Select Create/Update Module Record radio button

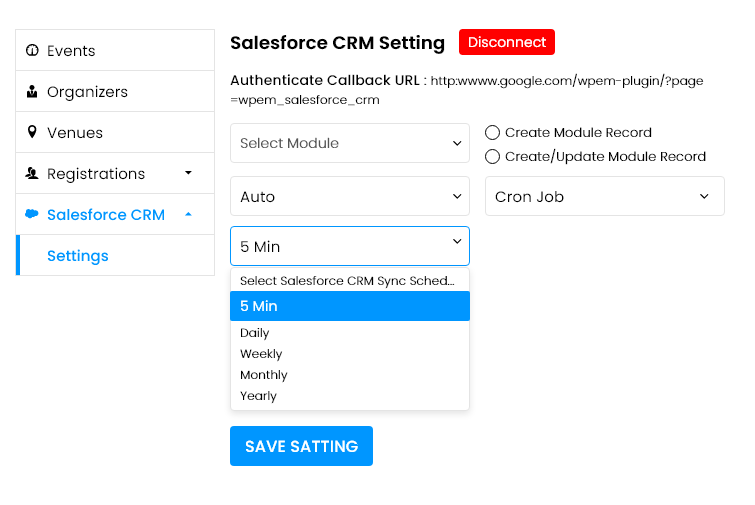coord(492,156)
